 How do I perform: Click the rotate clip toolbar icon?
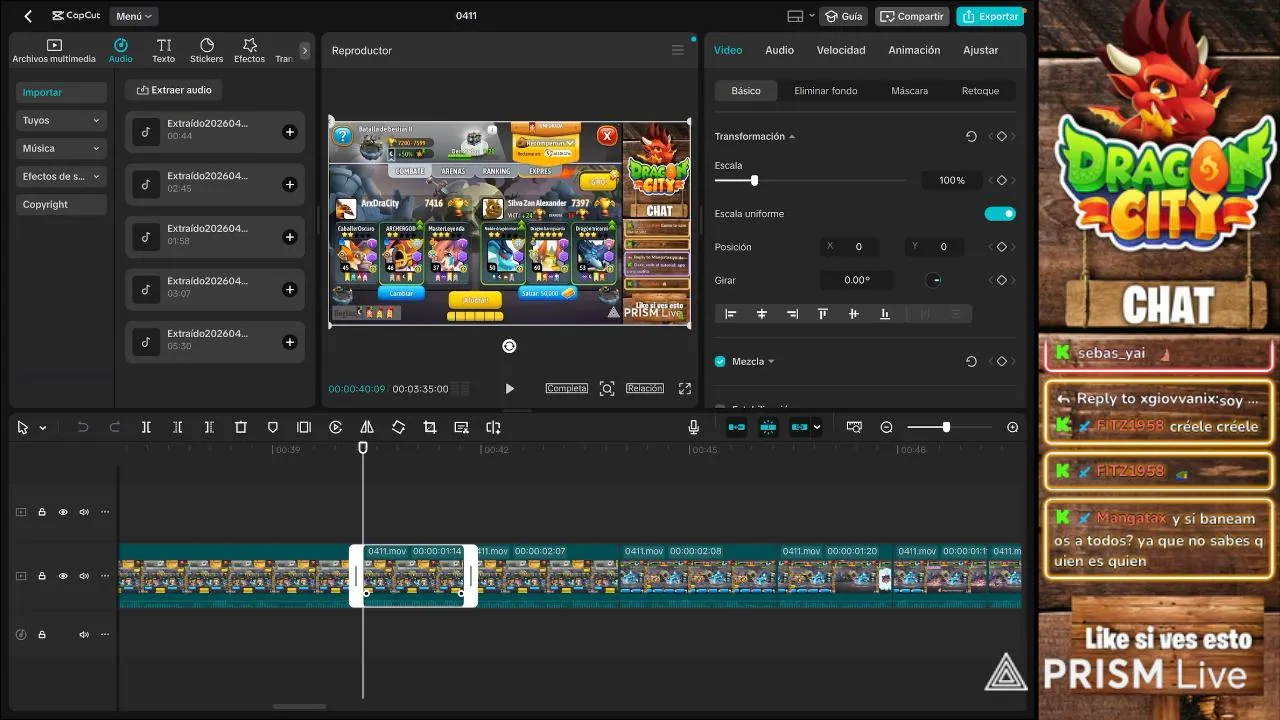(398, 427)
